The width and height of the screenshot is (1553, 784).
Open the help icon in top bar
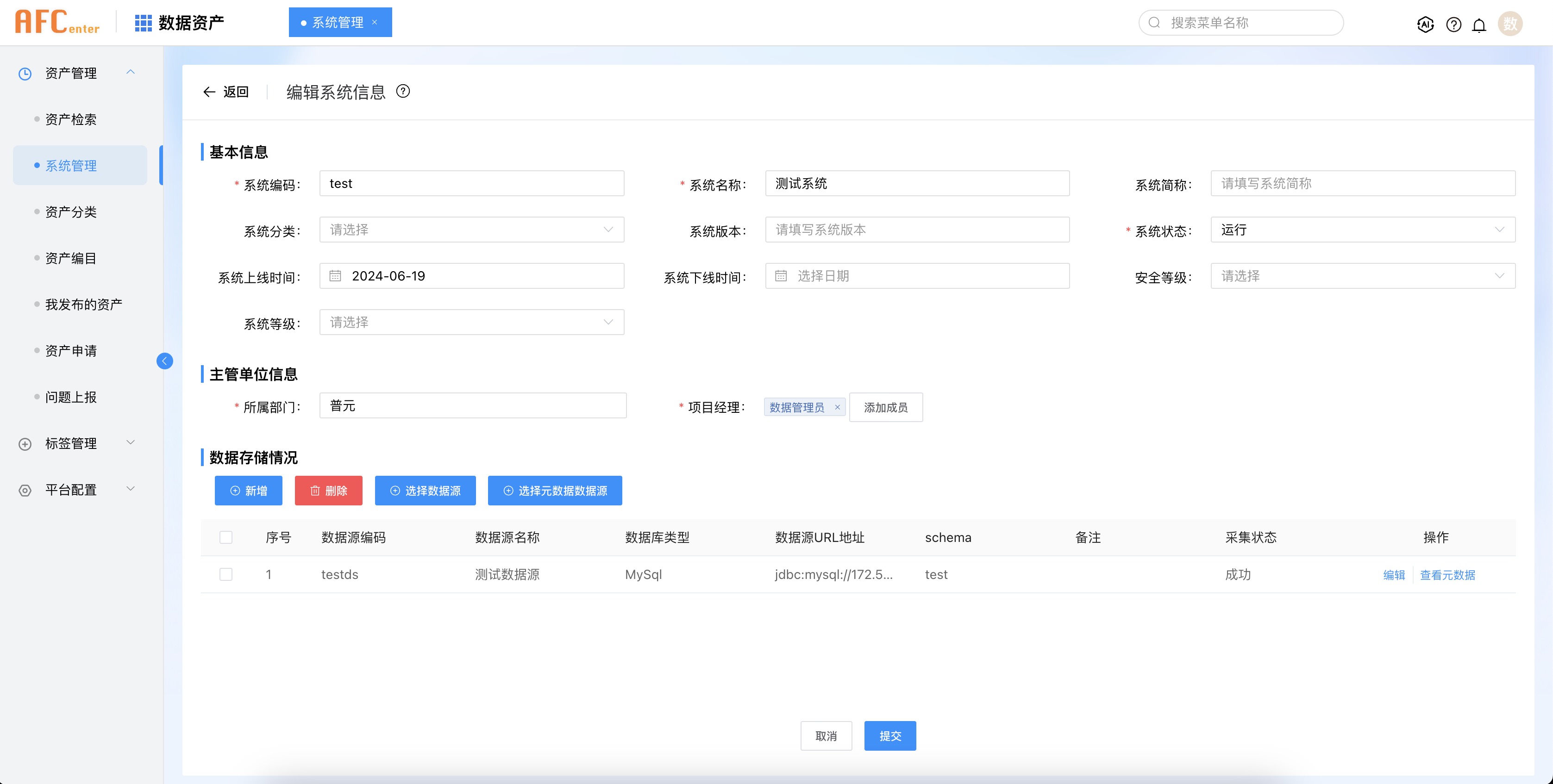tap(1453, 24)
